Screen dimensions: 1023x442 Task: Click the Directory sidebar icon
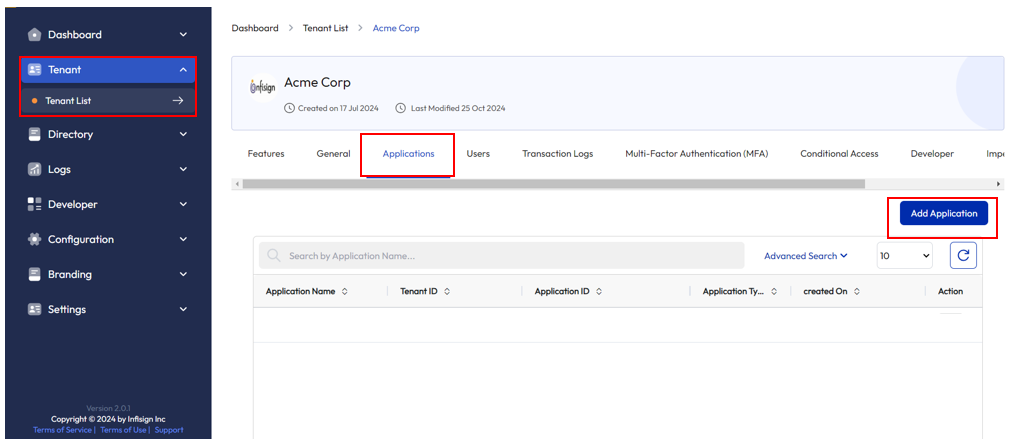[35, 134]
